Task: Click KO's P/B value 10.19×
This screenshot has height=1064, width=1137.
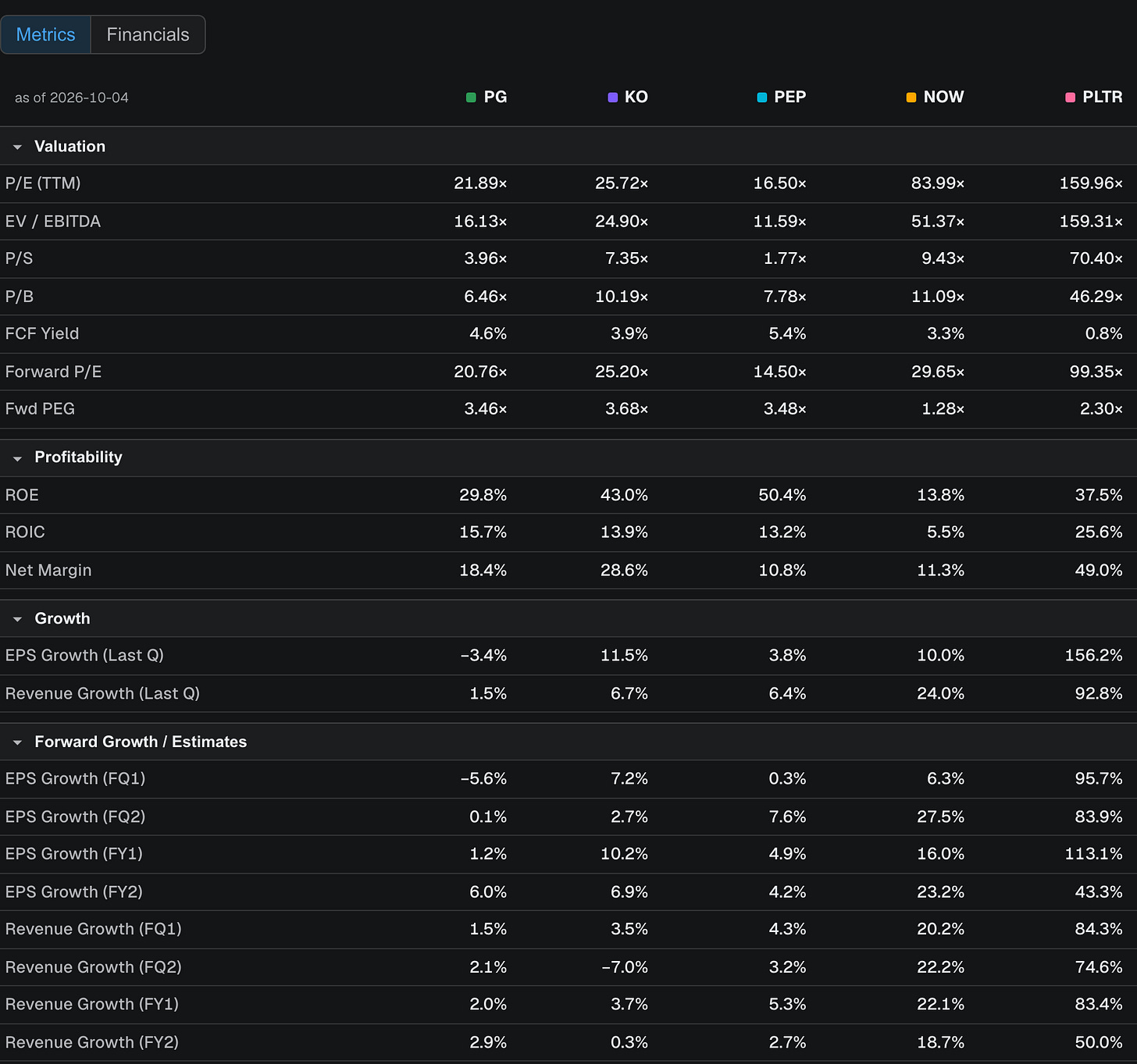Action: click(622, 297)
